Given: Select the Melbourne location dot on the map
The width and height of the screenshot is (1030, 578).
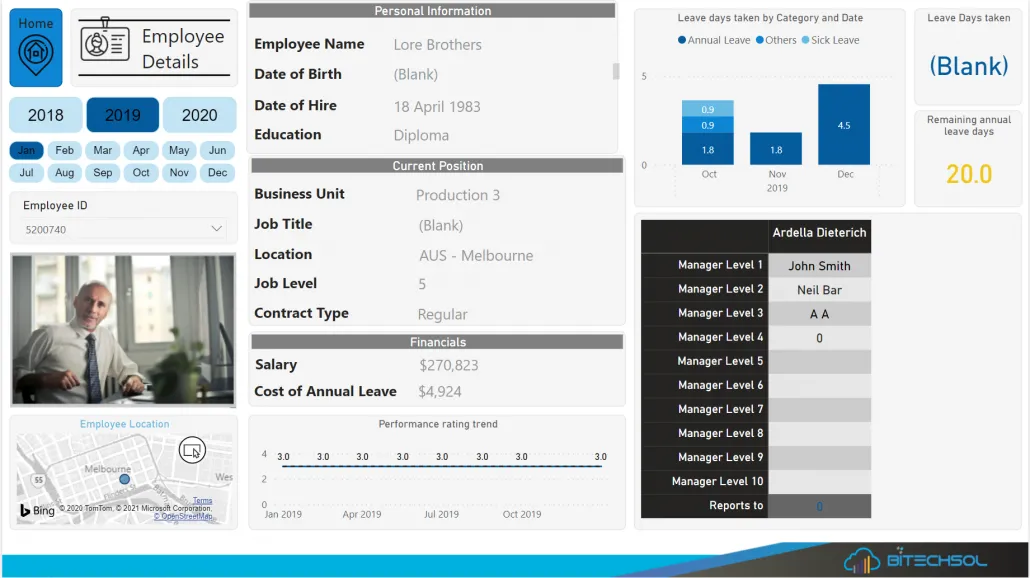Looking at the screenshot, I should [125, 480].
